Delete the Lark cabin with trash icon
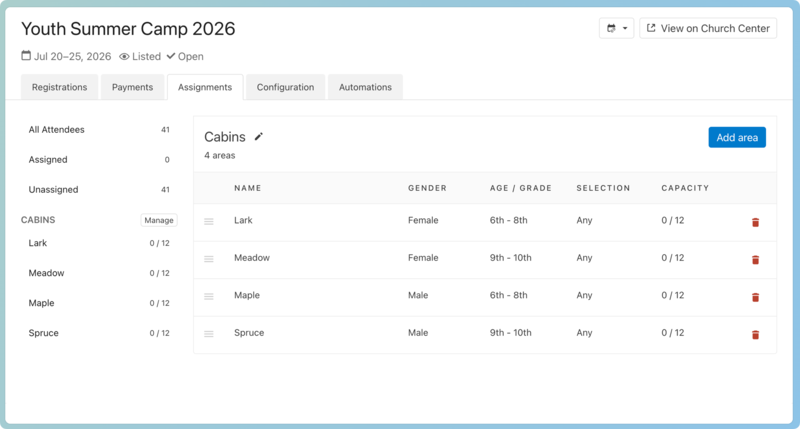800x429 pixels. (x=755, y=222)
